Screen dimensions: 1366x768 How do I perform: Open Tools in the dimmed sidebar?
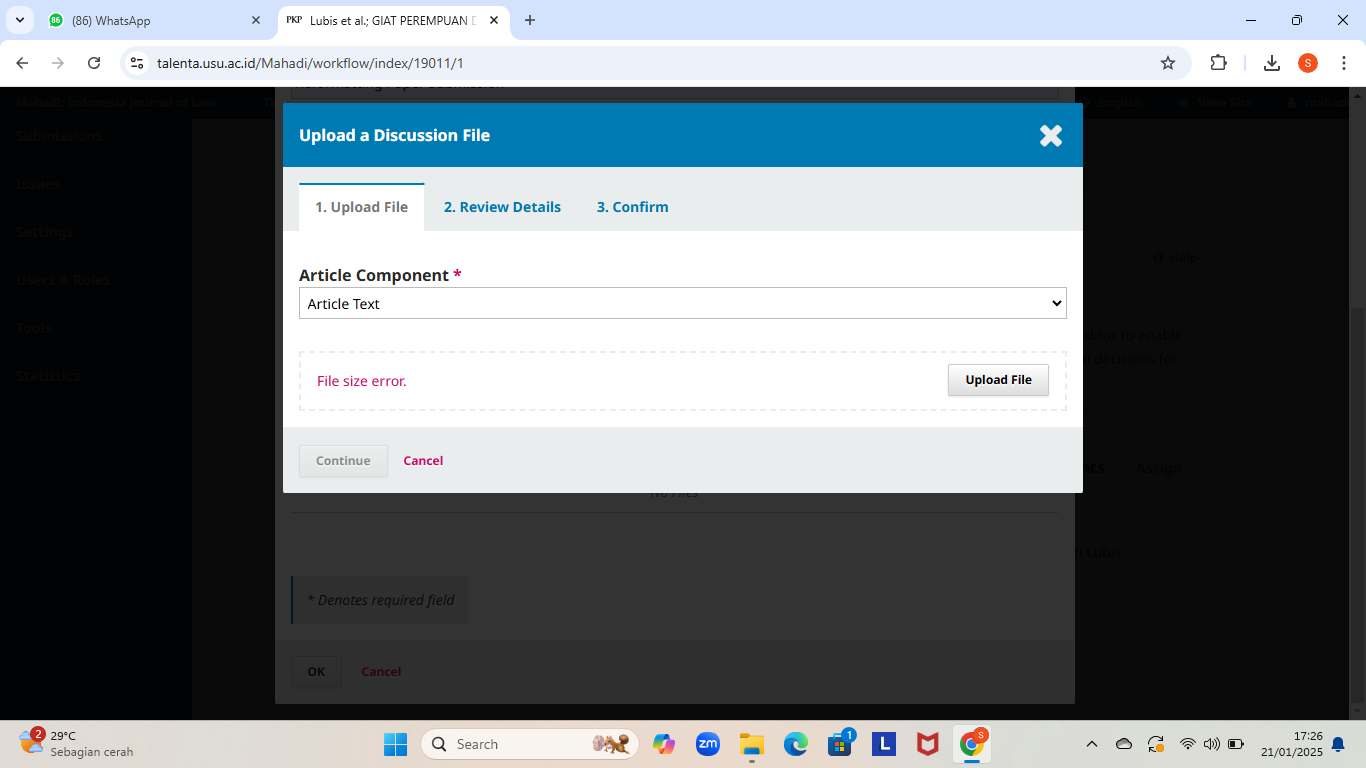click(x=34, y=328)
